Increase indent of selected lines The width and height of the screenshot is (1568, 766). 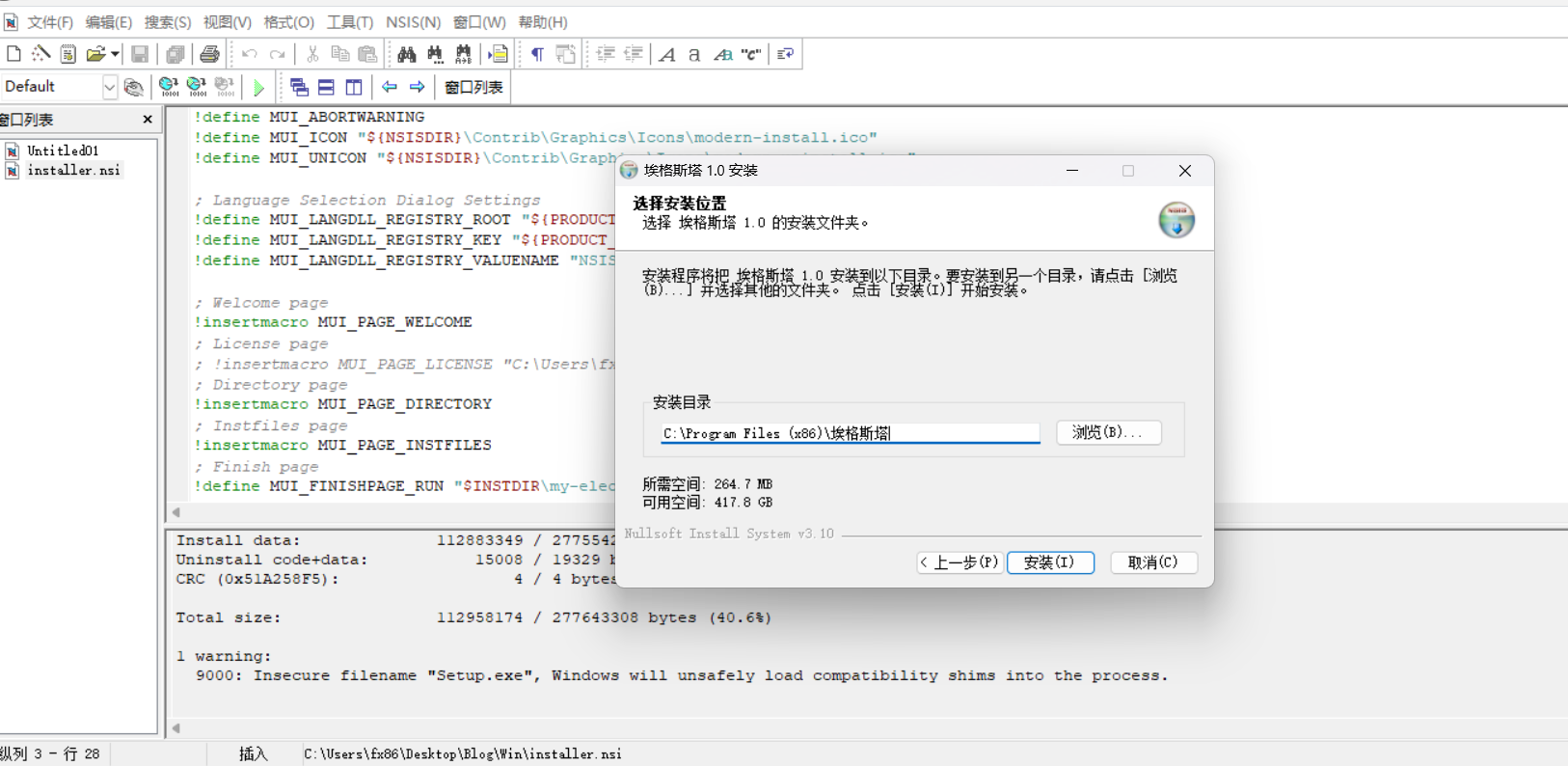pos(606,54)
